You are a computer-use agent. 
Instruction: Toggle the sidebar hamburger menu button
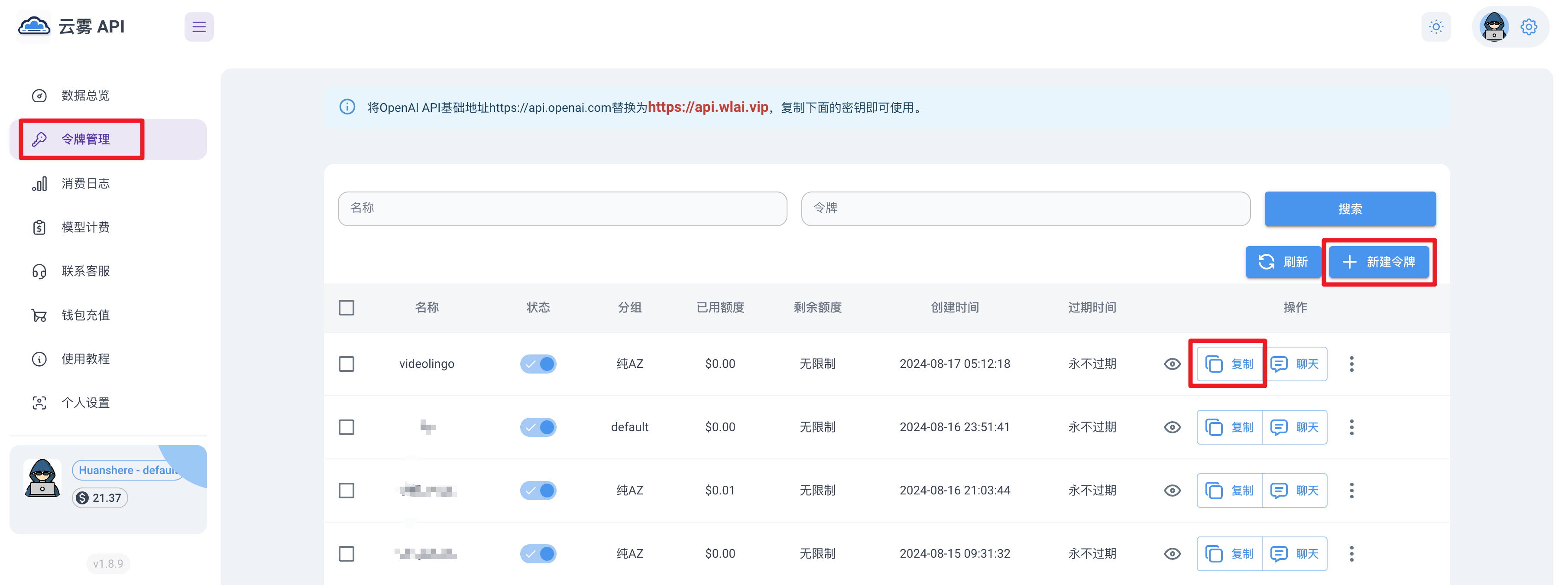(199, 27)
